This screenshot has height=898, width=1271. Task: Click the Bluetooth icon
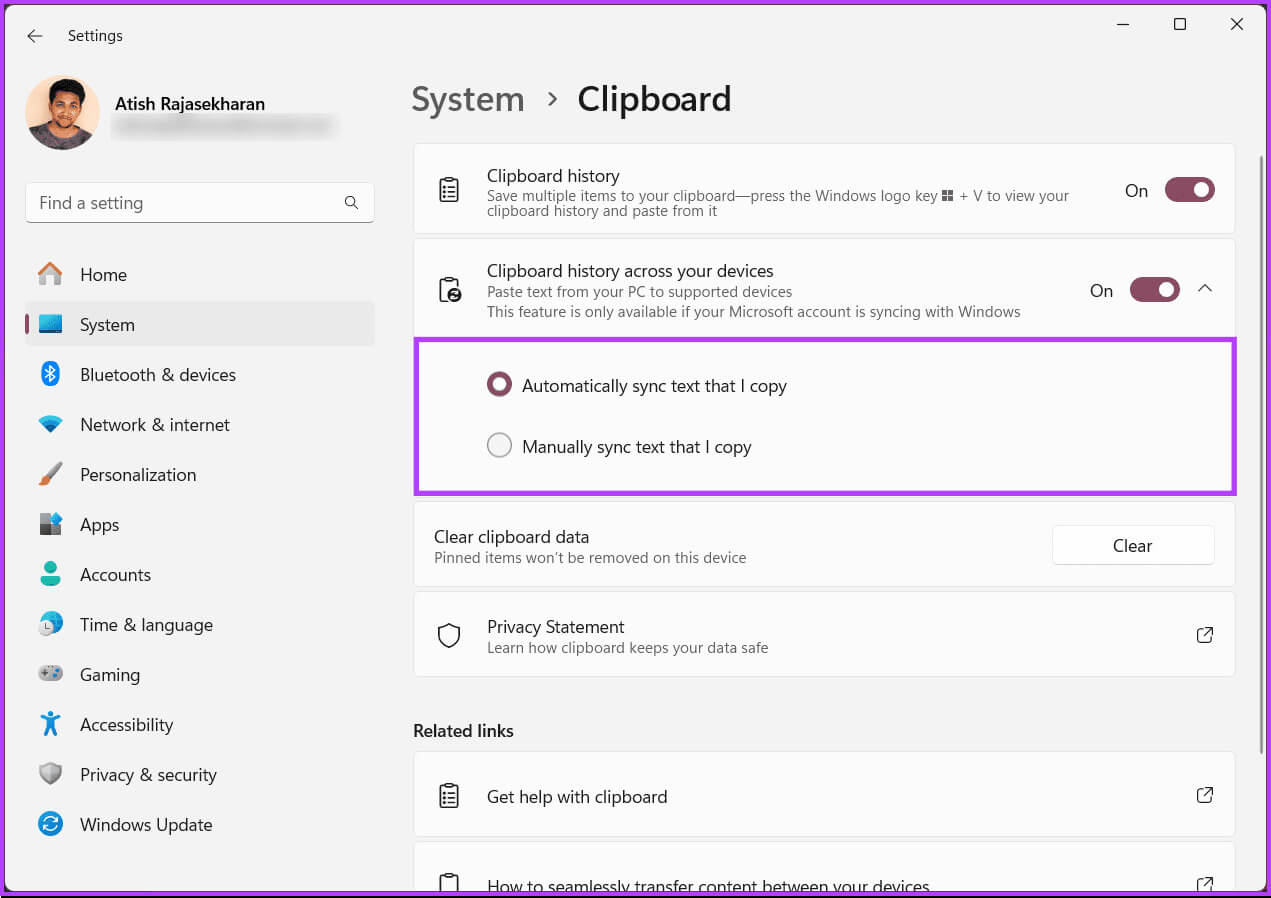pos(50,374)
